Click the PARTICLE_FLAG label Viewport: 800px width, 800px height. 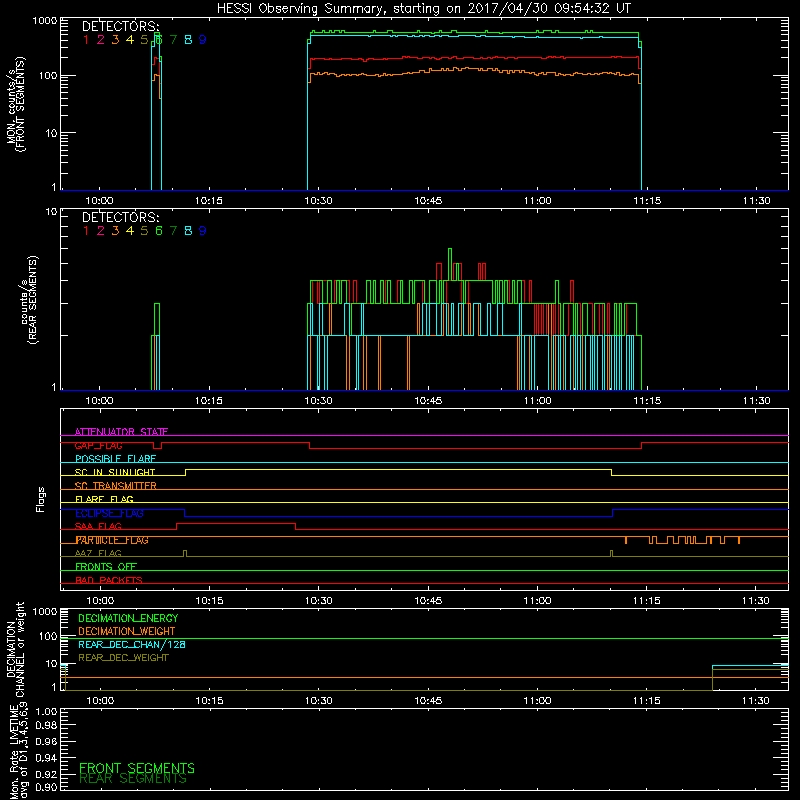click(112, 540)
